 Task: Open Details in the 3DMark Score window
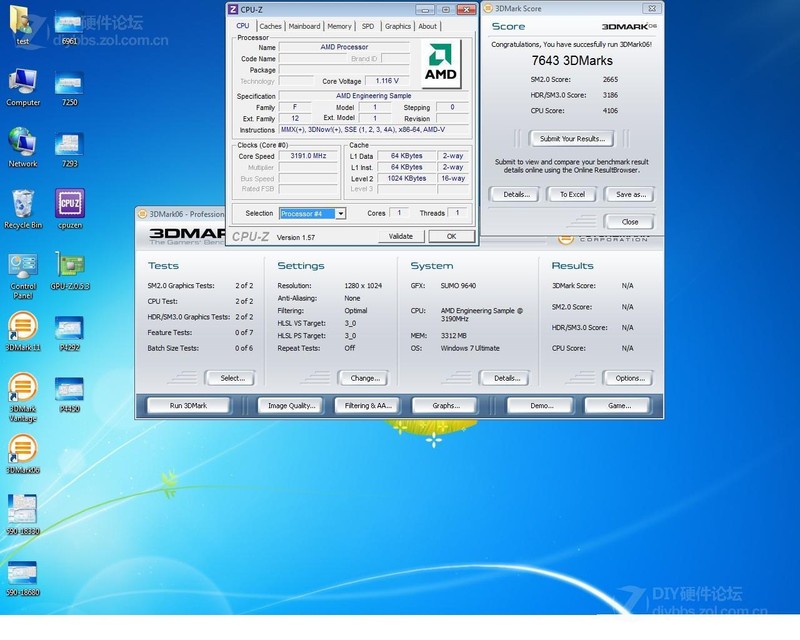tap(516, 194)
